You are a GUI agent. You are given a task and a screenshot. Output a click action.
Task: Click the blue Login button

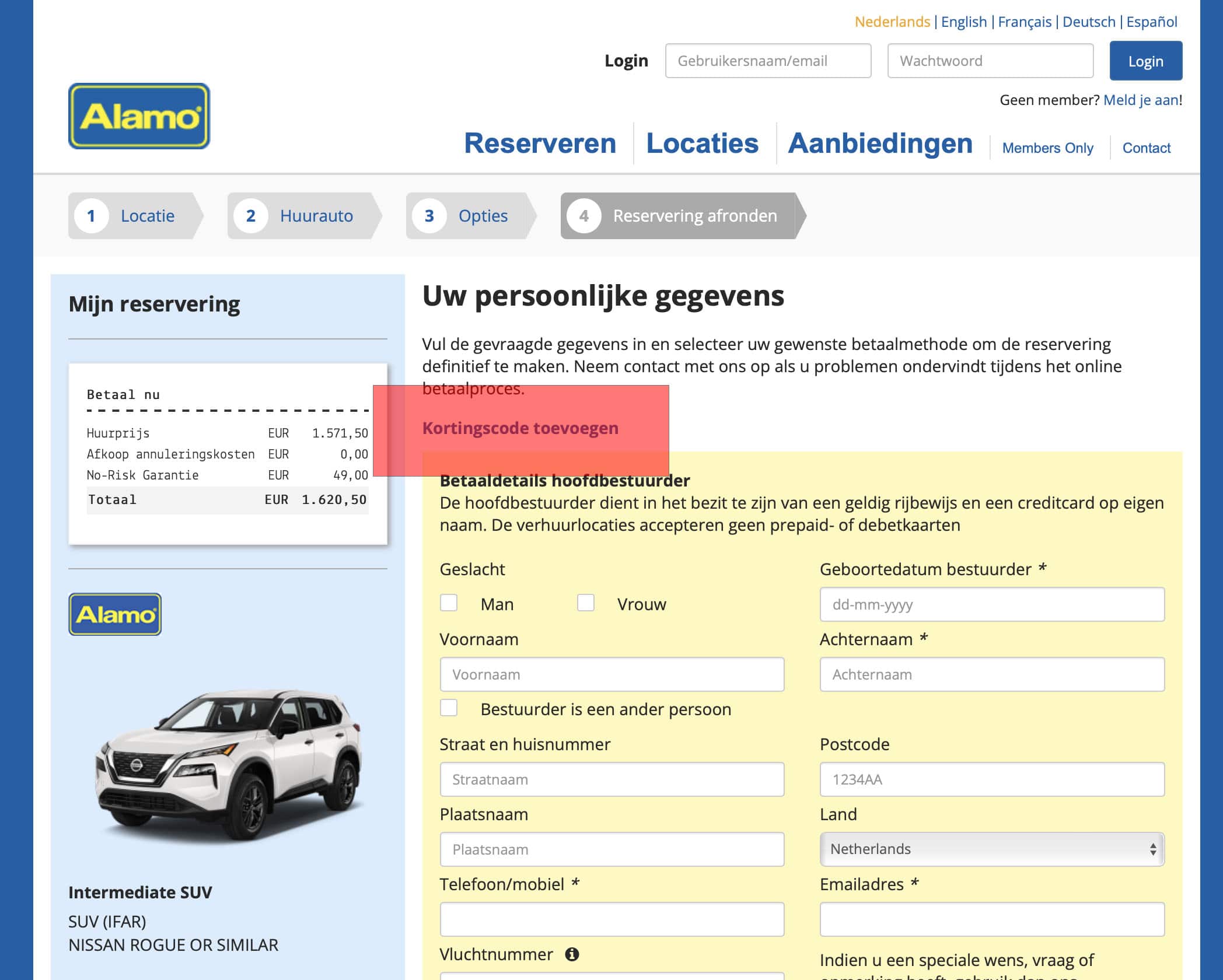click(1146, 61)
